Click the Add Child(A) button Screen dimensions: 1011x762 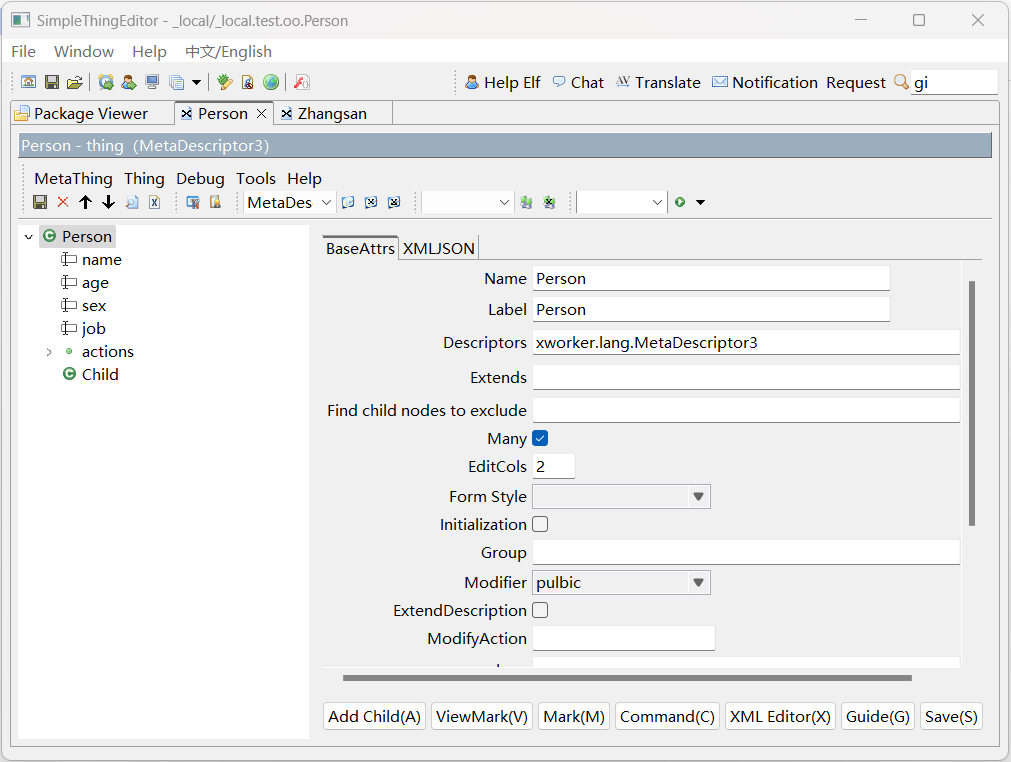pos(375,716)
